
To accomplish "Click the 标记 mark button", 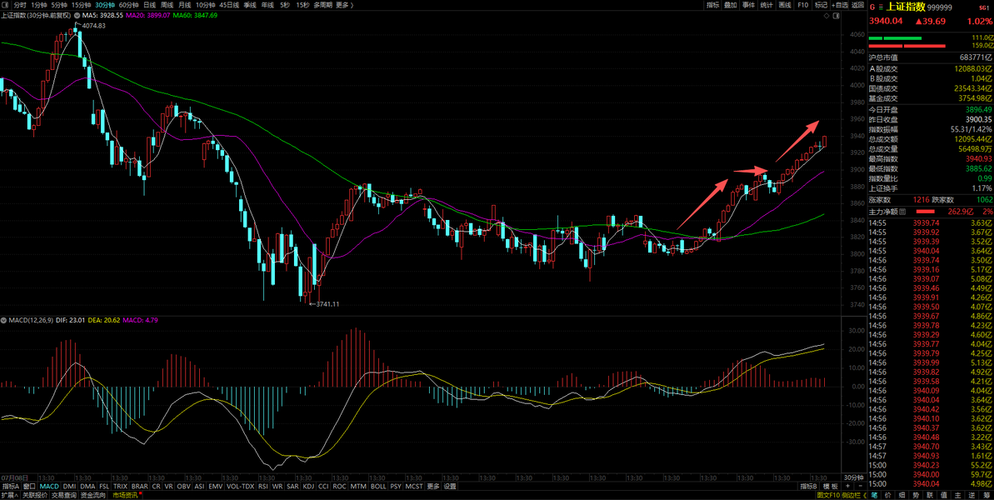I will 821,4.
